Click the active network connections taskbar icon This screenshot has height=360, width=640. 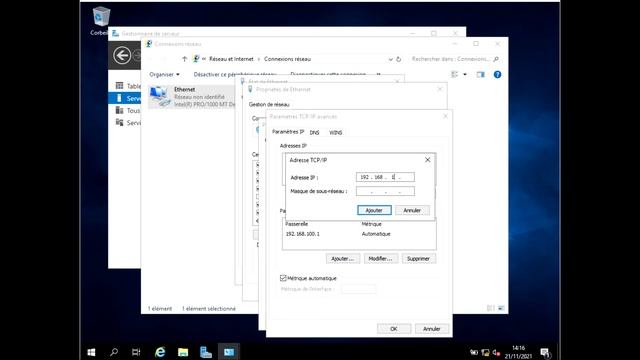[x=229, y=352]
